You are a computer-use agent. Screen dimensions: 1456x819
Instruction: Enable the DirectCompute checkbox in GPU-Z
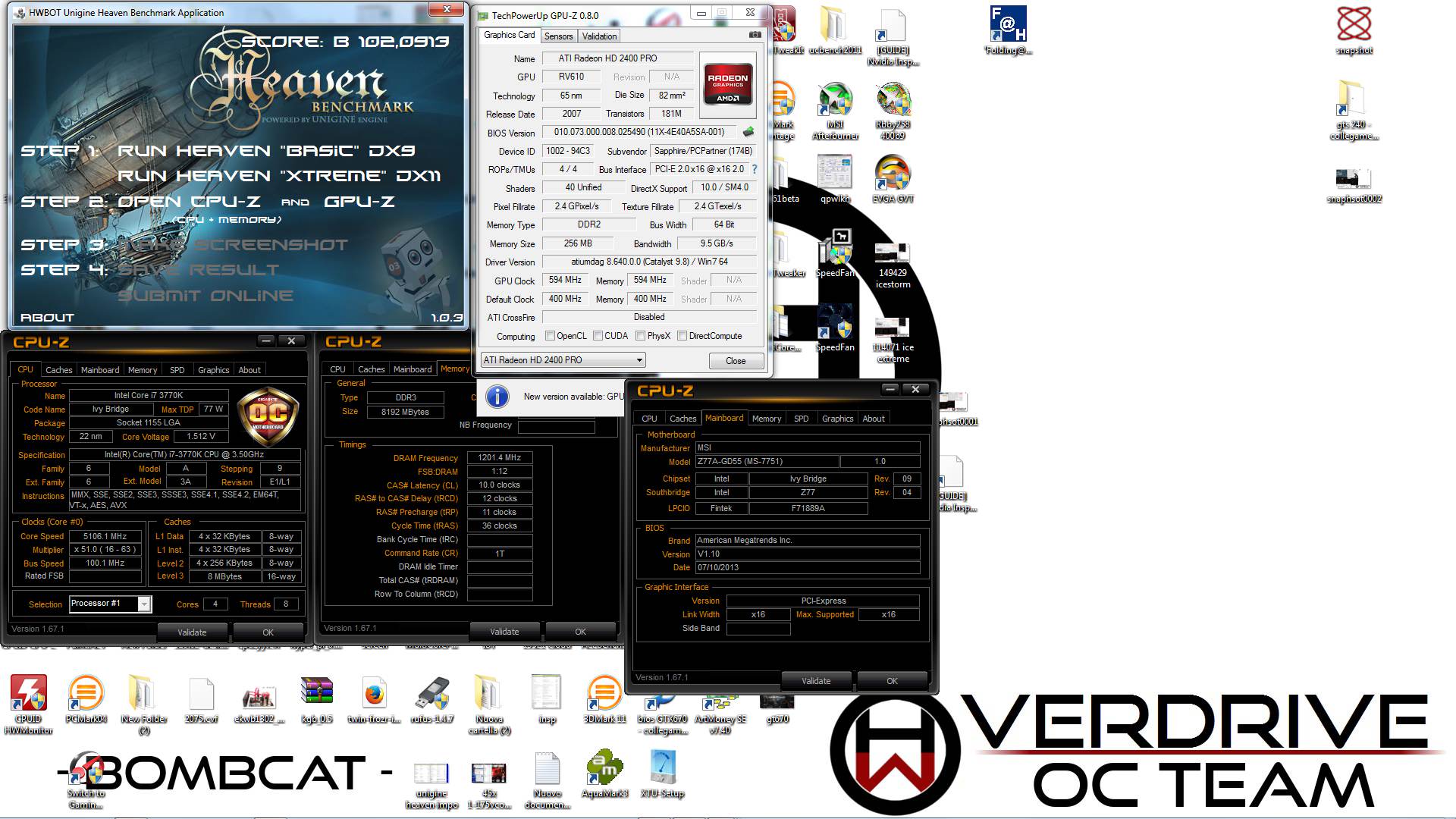[682, 336]
